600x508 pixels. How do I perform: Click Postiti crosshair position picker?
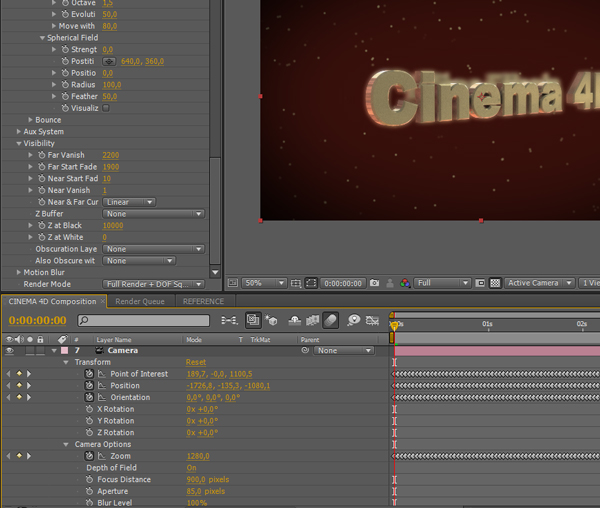[x=109, y=61]
